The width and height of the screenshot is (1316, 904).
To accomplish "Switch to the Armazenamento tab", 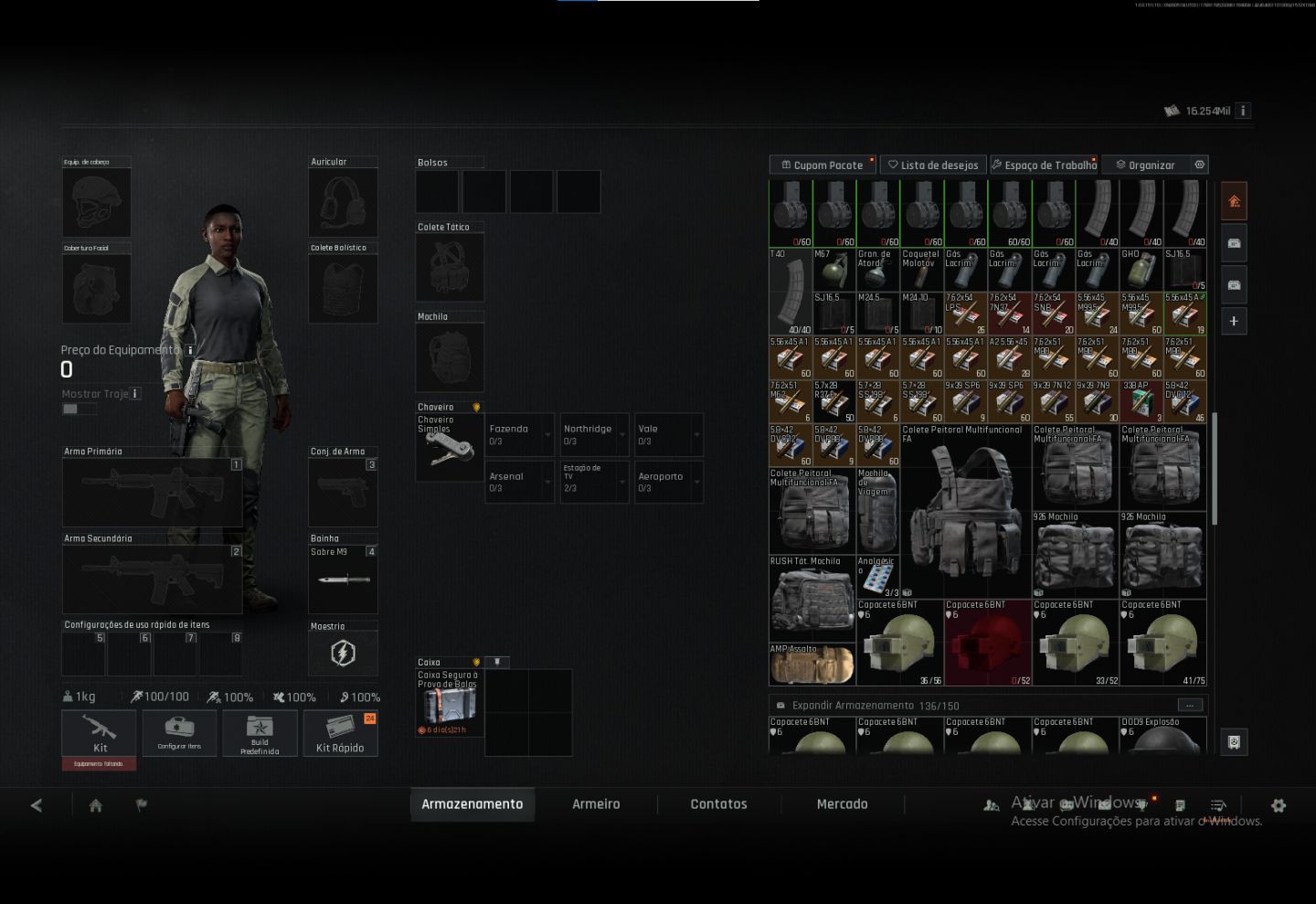I will [472, 804].
